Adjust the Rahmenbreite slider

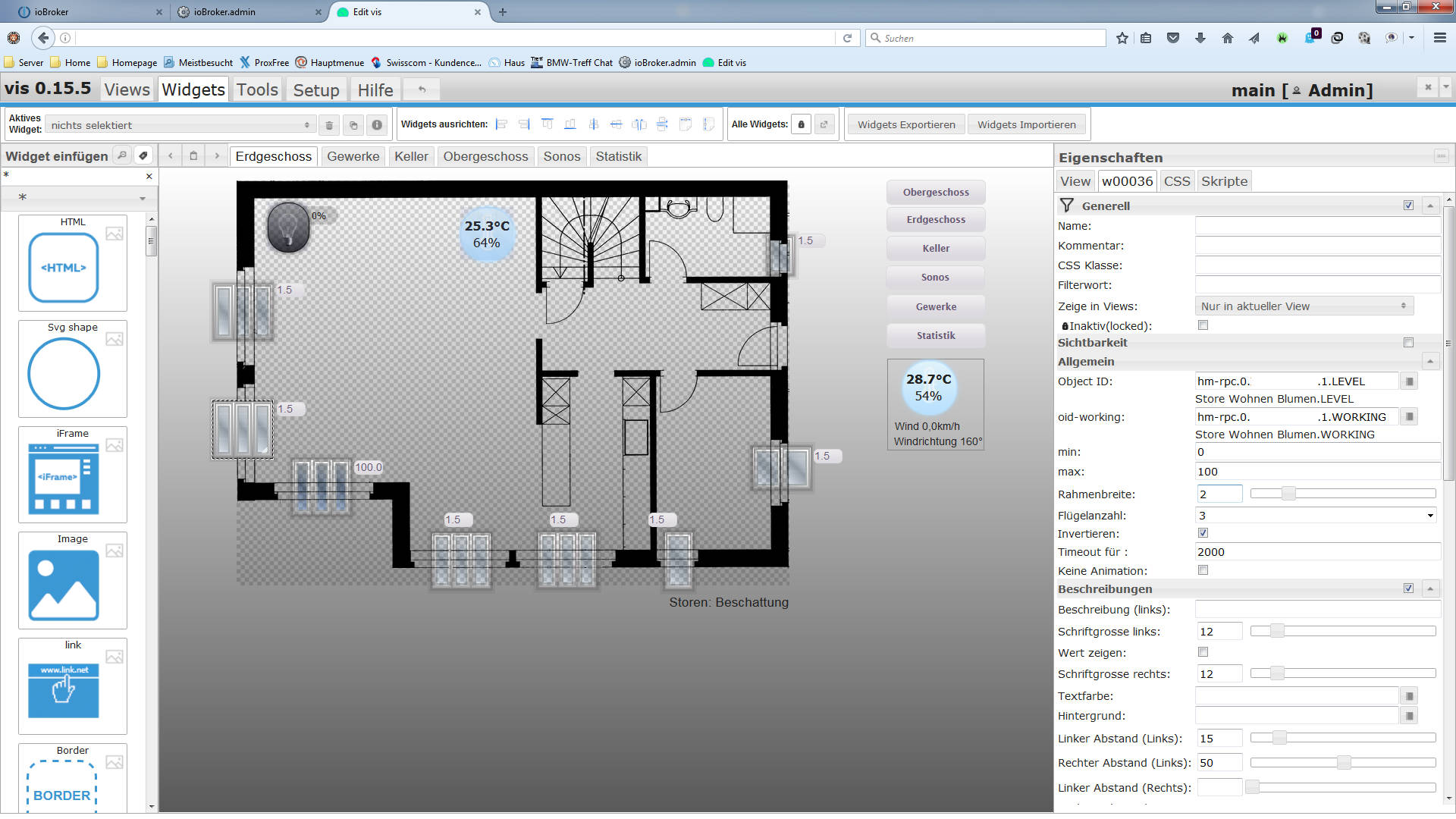click(x=1288, y=494)
